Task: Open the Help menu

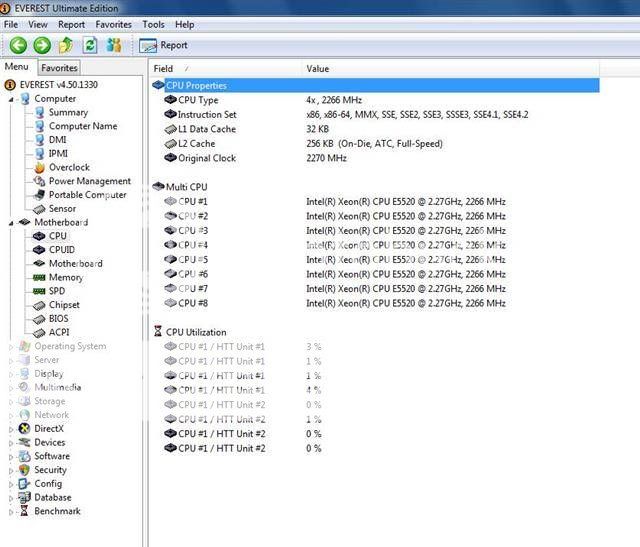Action: pyautogui.click(x=184, y=24)
